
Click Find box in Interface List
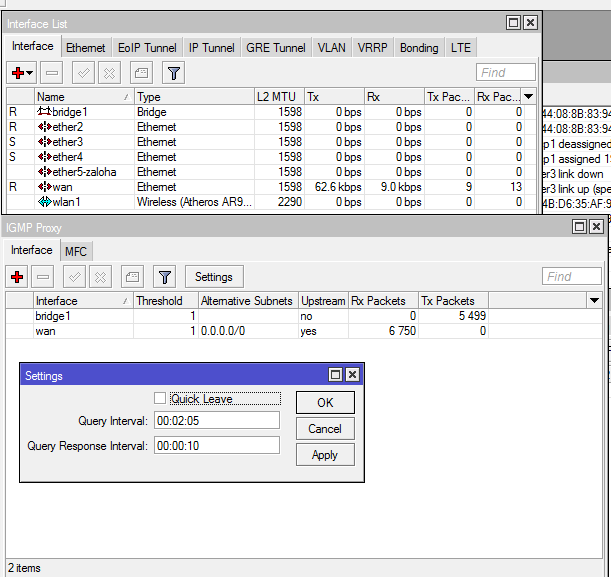click(x=505, y=72)
